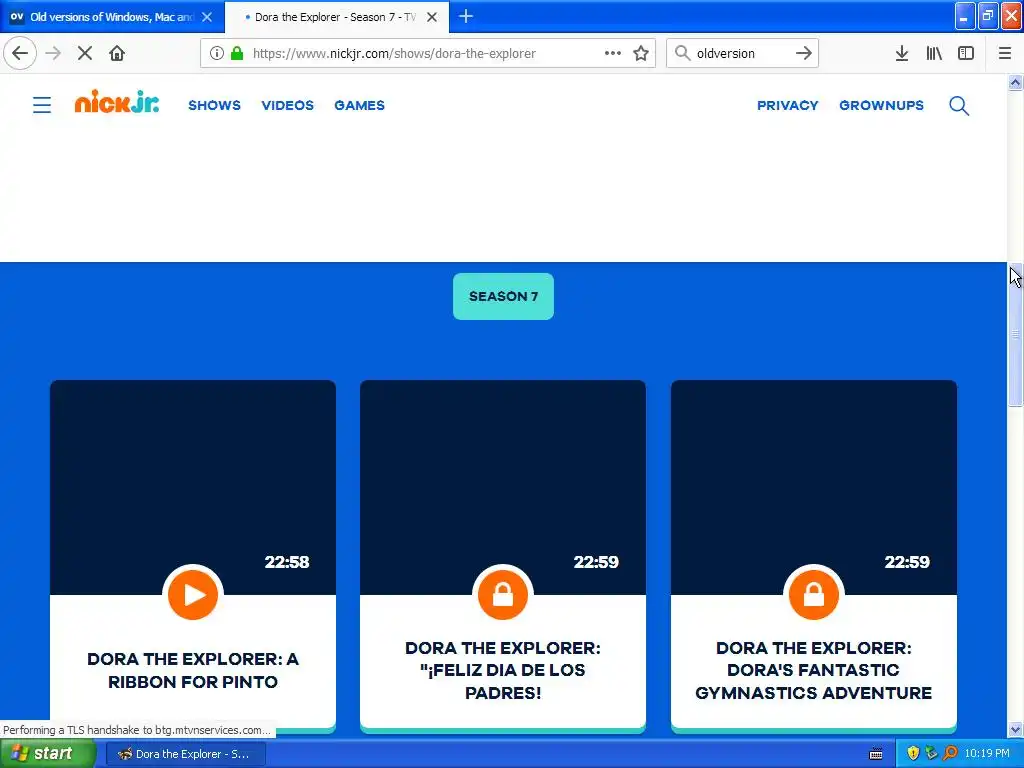1024x768 pixels.
Task: Open the Videos section
Action: 287,105
